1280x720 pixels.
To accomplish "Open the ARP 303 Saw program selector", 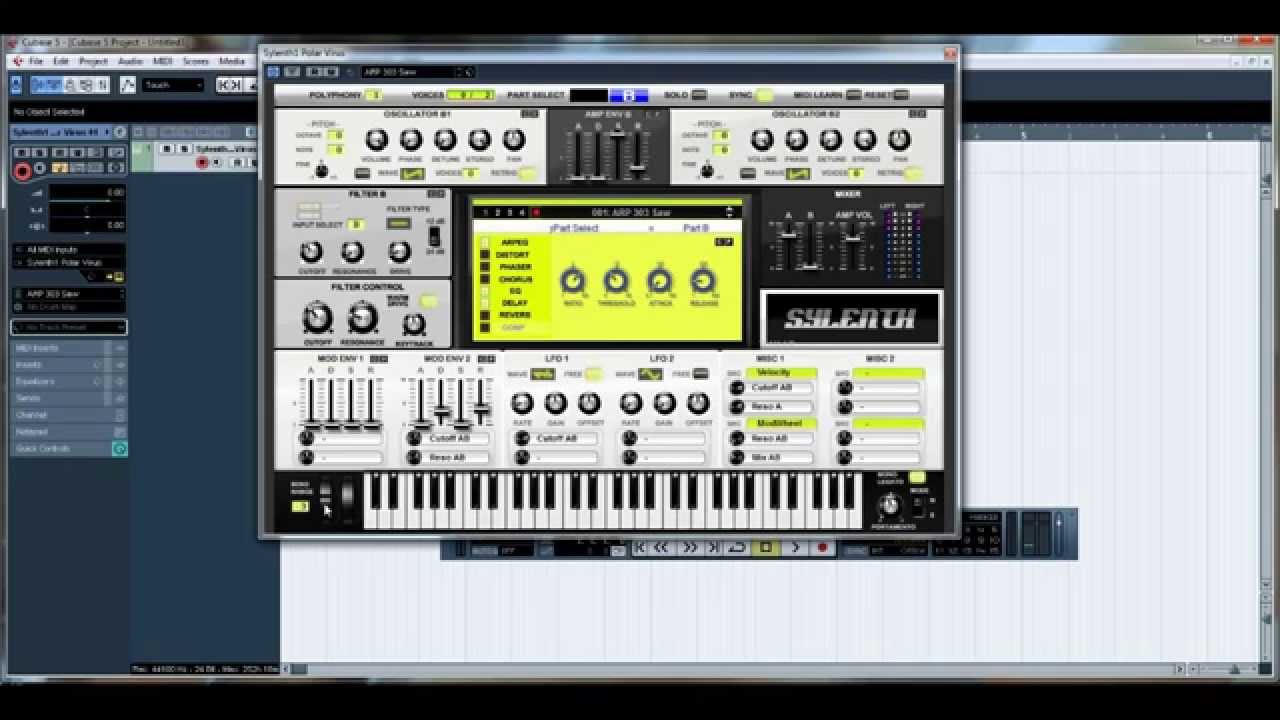I will 69,294.
